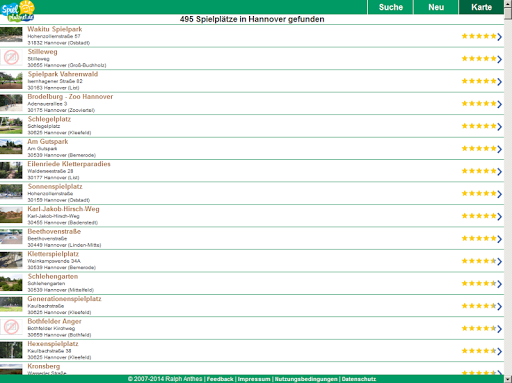Open details via the Am Gutspark chevron
This screenshot has width=512, height=383.
tap(499, 149)
